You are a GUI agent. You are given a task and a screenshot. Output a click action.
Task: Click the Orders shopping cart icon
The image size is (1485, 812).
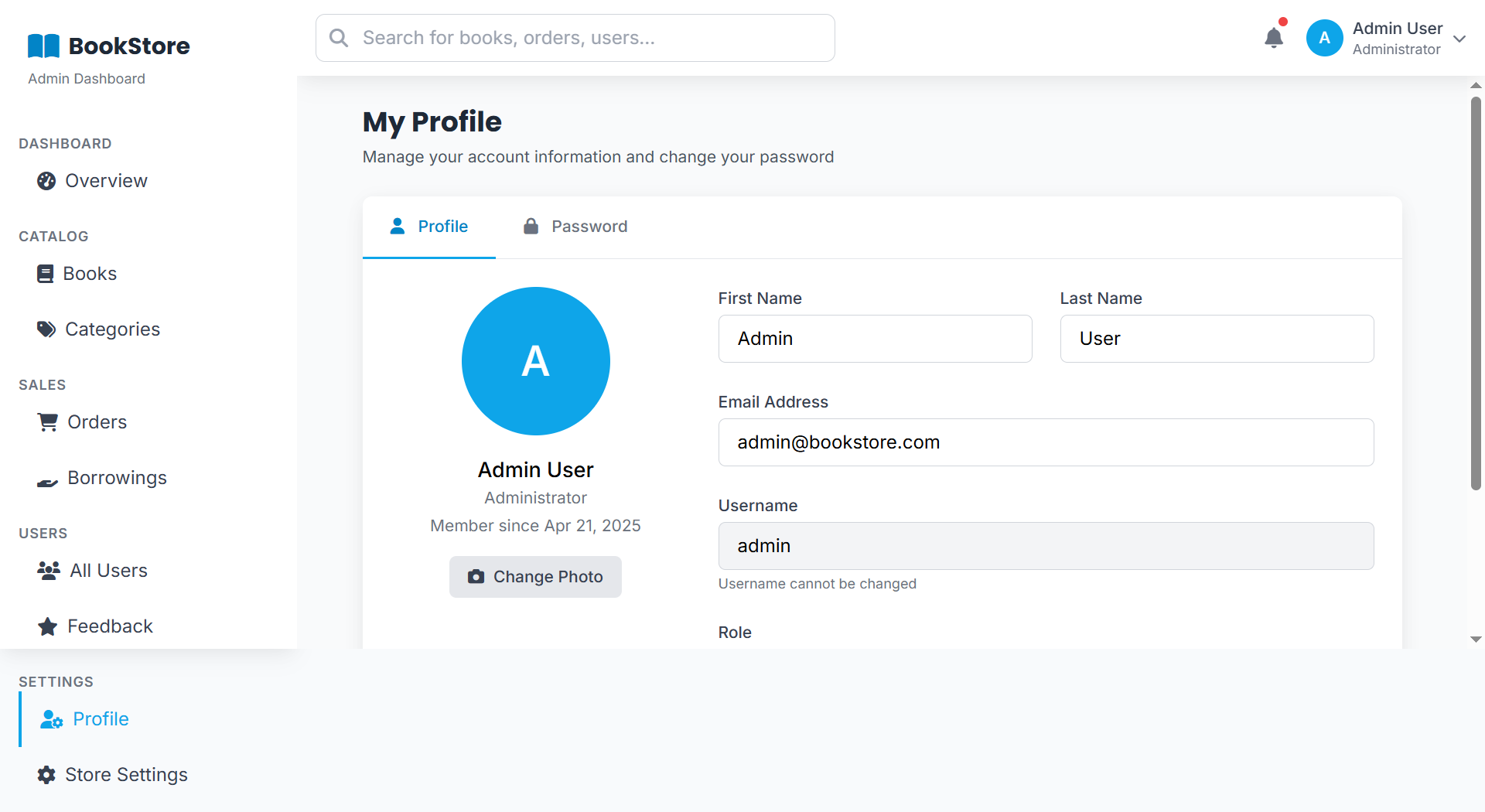[48, 422]
